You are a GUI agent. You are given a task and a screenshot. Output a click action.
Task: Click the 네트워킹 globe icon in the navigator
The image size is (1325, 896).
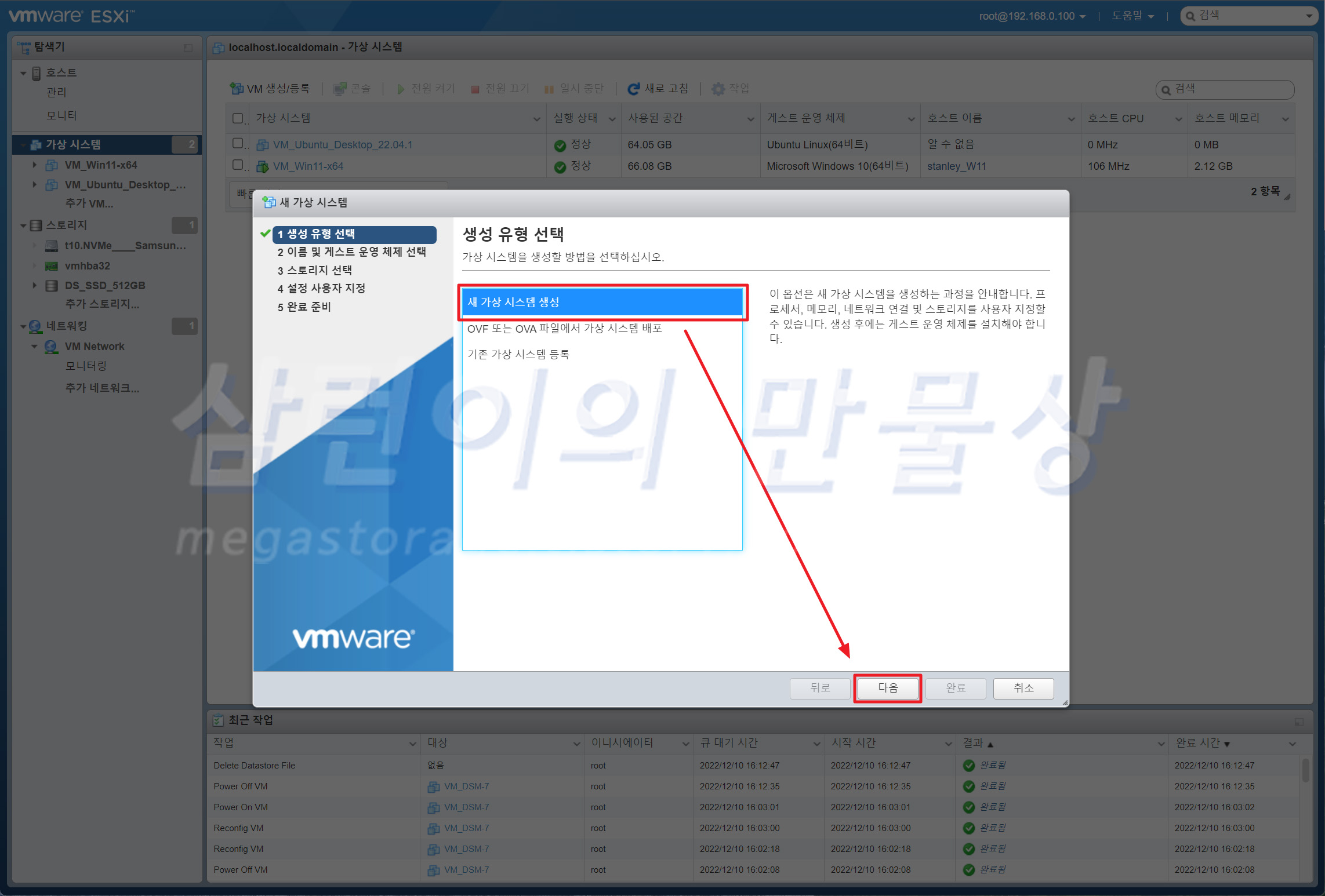[x=36, y=326]
